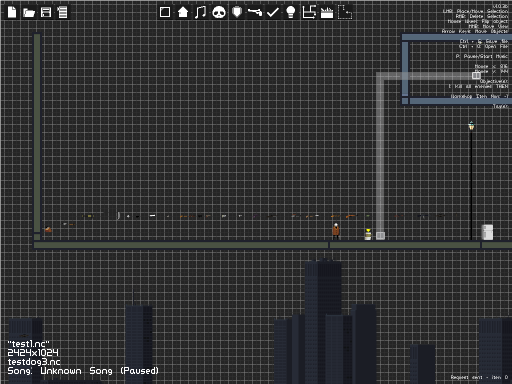Image resolution: width=512 pixels, height=384 pixels.
Task: Select the city skyline background icon
Action: [327, 13]
